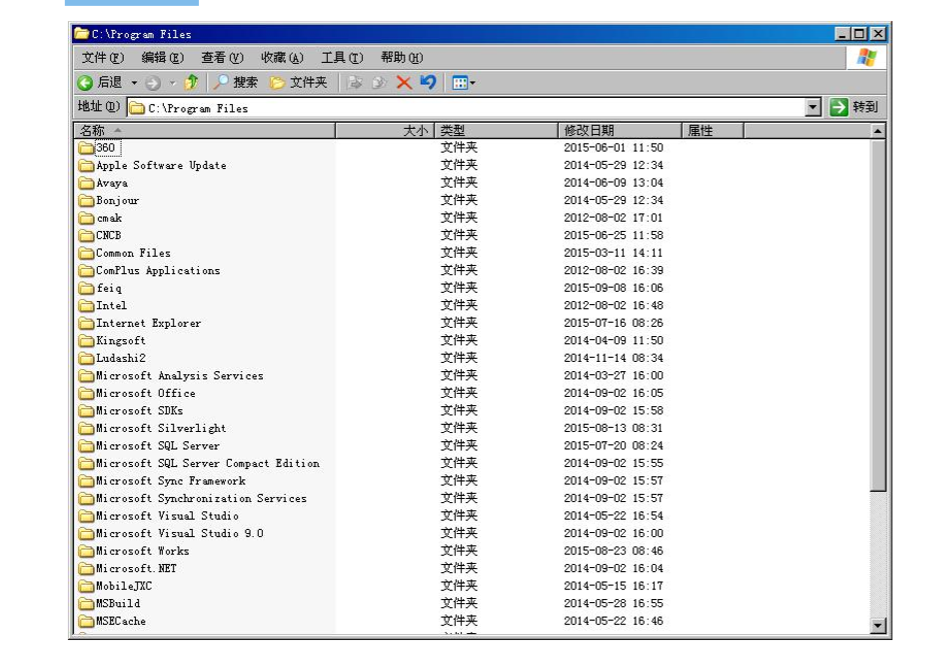Open the 文件(F) menu

pos(103,57)
